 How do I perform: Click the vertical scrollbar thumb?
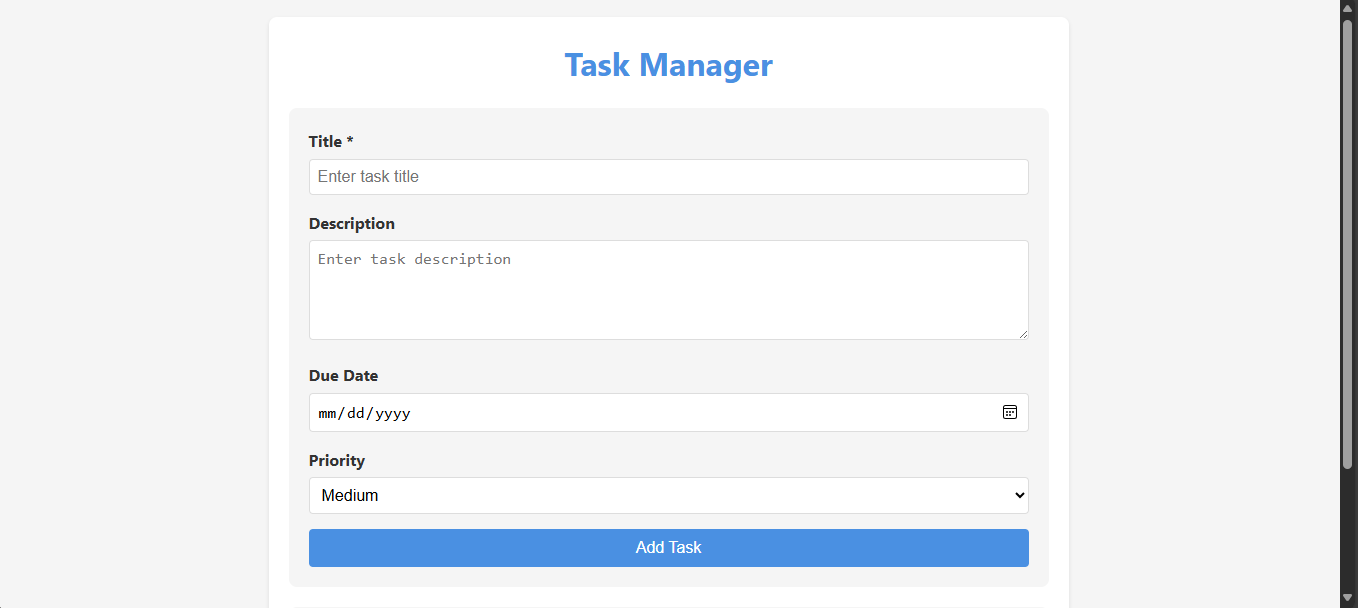coord(1347,240)
